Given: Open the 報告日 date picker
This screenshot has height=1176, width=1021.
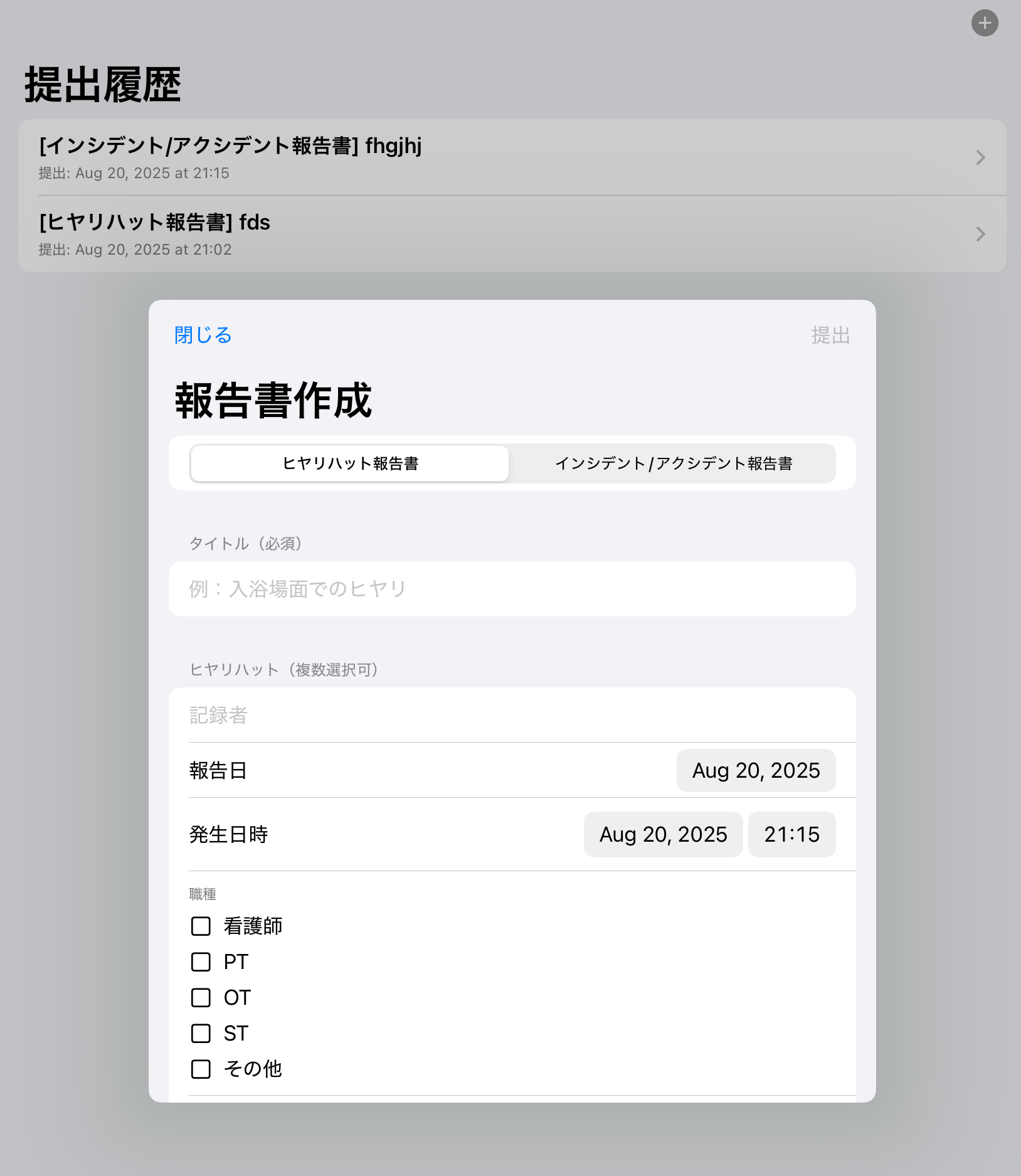Looking at the screenshot, I should pos(755,771).
